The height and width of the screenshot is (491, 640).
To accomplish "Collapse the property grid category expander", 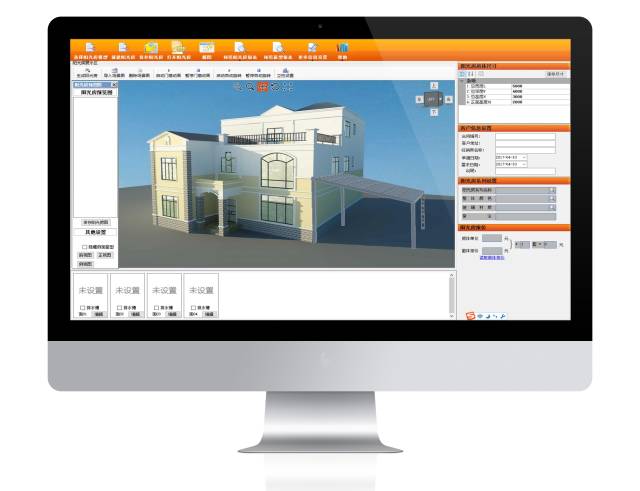I will (x=462, y=81).
